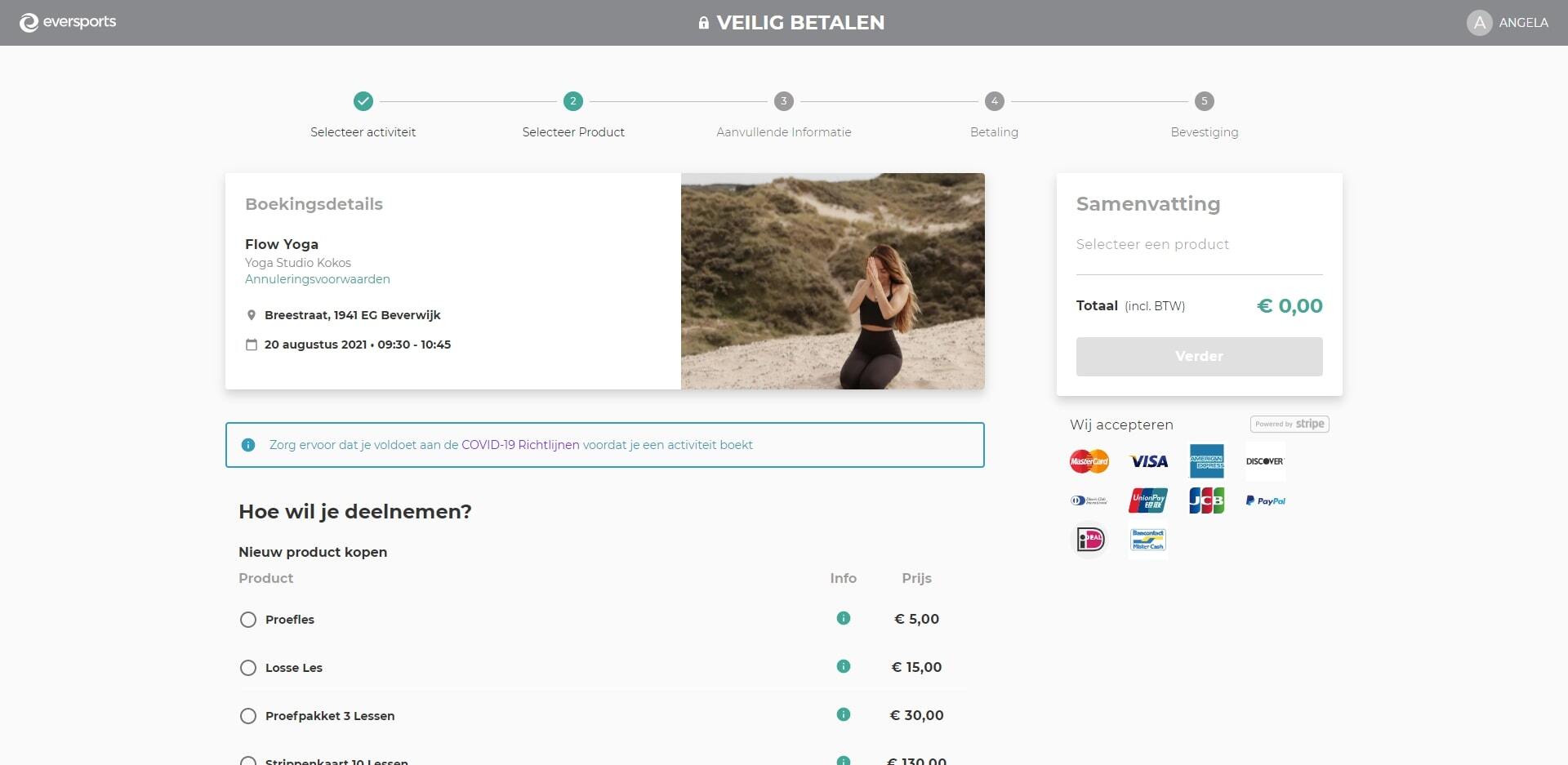Go to Aanvullende Informatie step

[x=784, y=132]
